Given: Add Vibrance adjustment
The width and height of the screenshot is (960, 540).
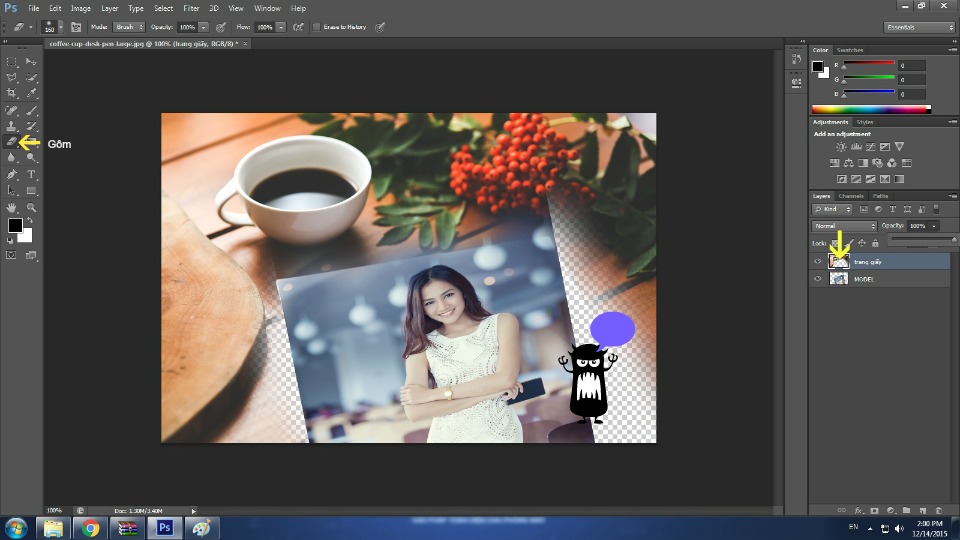Looking at the screenshot, I should coord(899,147).
